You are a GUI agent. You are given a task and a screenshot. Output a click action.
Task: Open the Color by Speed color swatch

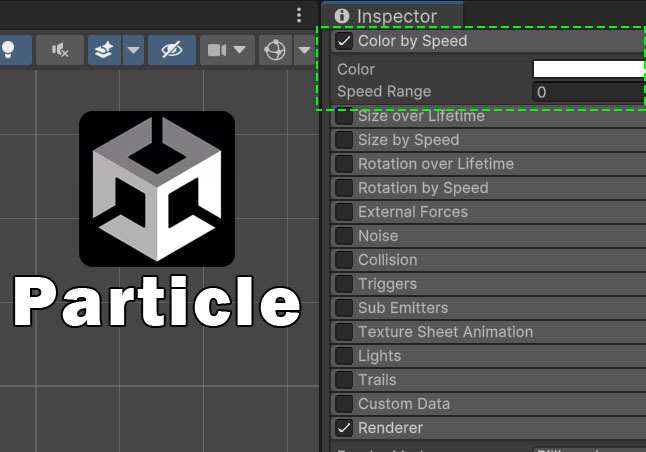tap(588, 69)
